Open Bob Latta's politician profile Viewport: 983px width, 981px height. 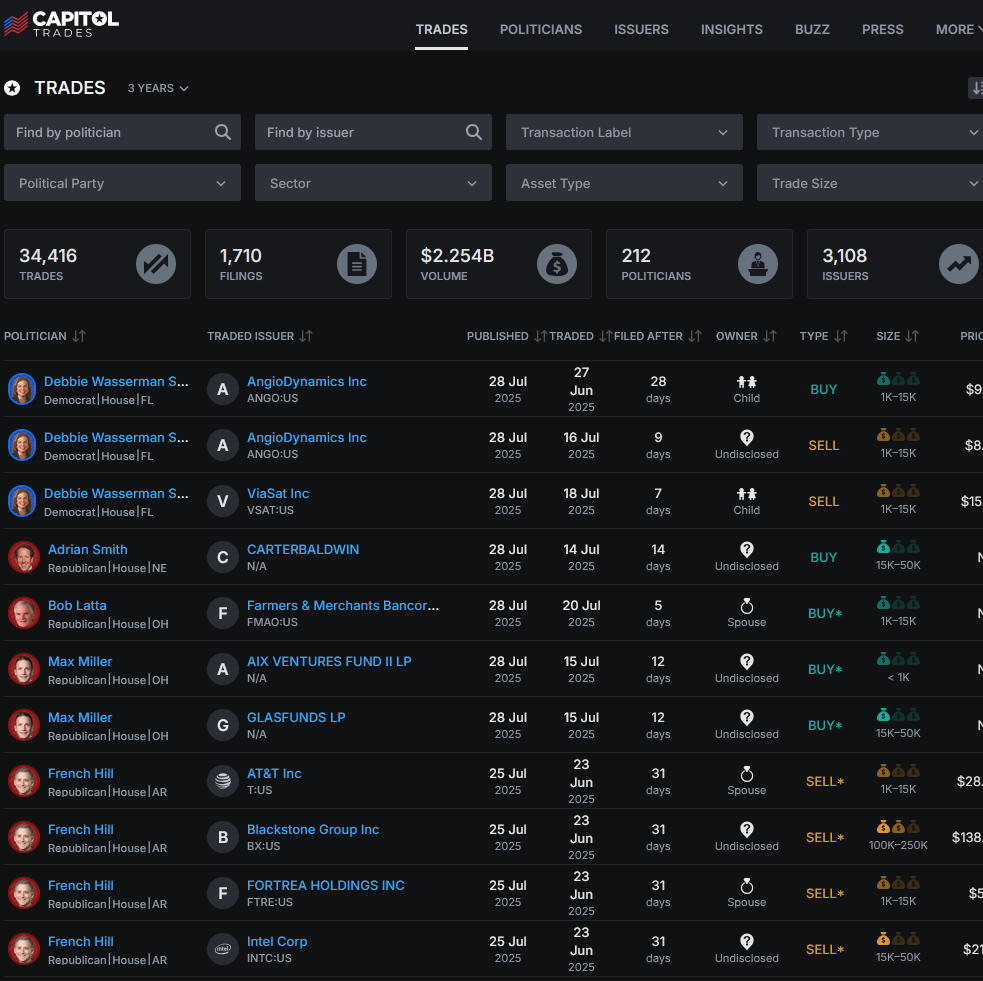point(77,606)
